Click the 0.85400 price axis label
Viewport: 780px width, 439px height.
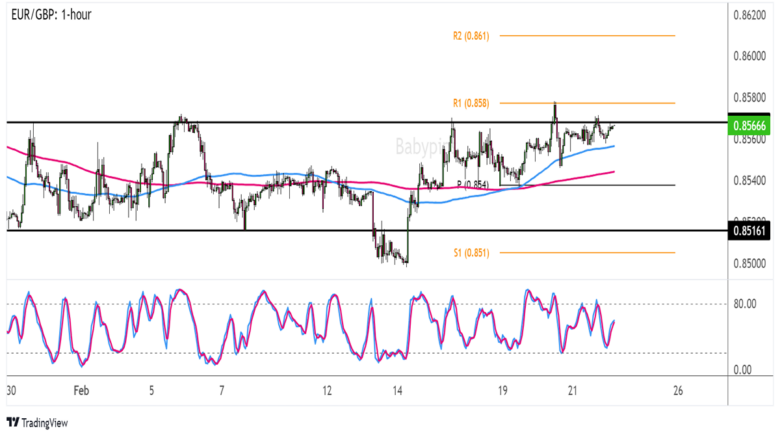pyautogui.click(x=749, y=180)
